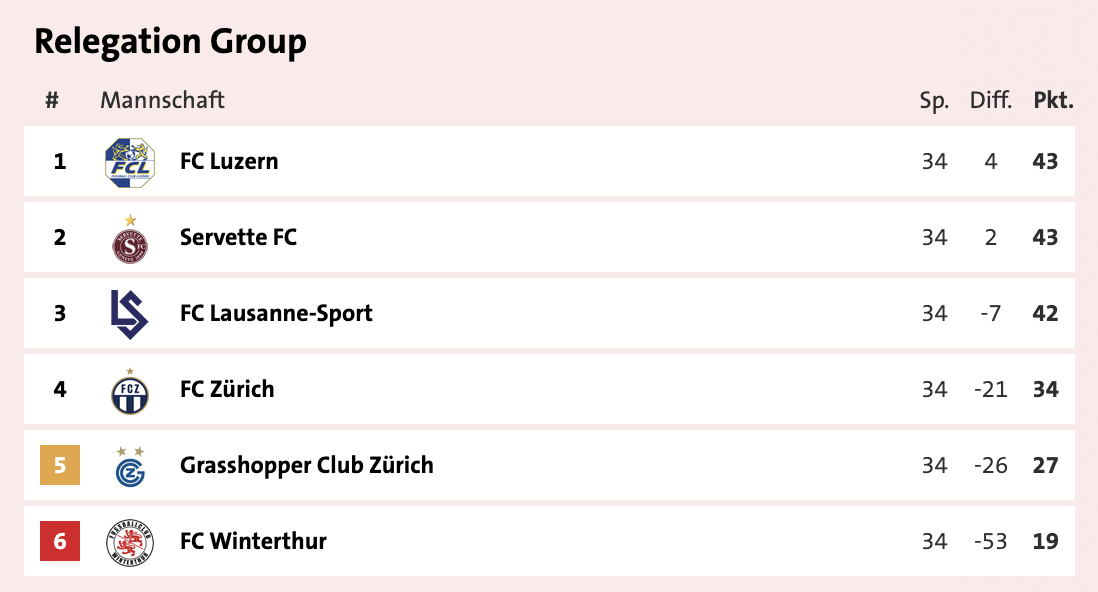Select Grasshopper Club Zürich team name
Screen dimensions: 1098x592
click(x=307, y=465)
